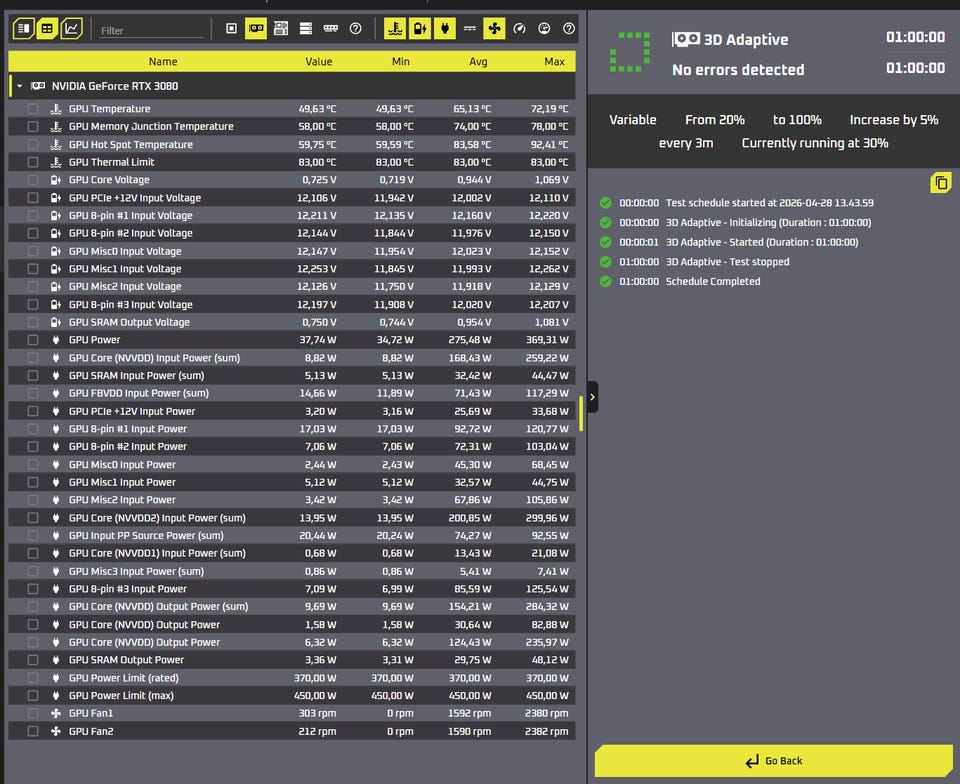This screenshot has height=784, width=960.
Task: Click the 'Currently running at 30%' text
Action: click(x=815, y=143)
